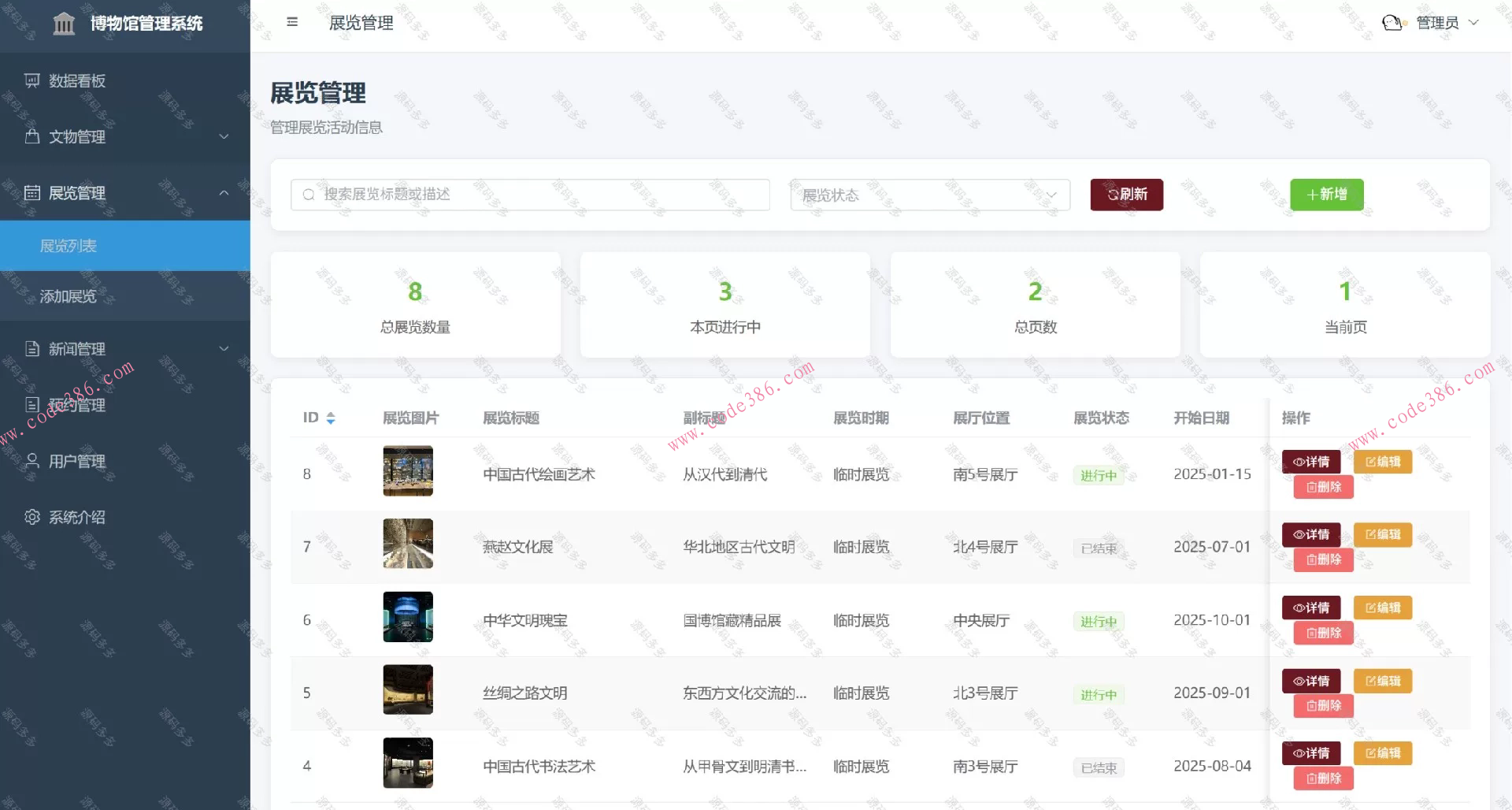Open the 数据看板 dashboard icon
This screenshot has width=1512, height=810.
point(31,80)
